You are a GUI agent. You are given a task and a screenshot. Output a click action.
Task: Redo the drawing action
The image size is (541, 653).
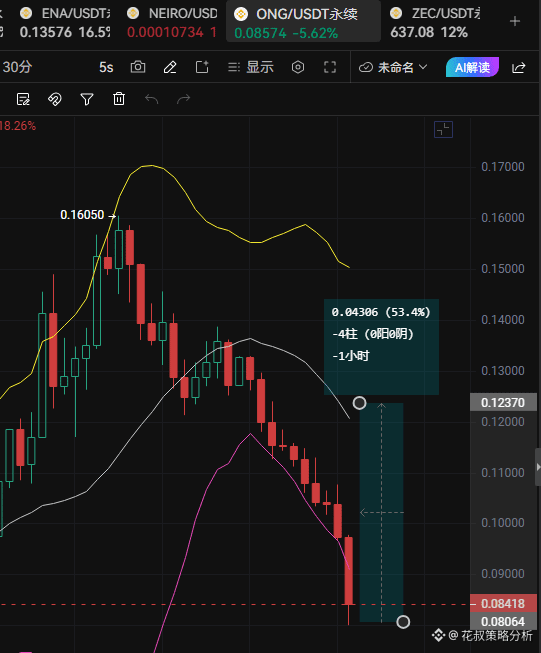(x=183, y=99)
